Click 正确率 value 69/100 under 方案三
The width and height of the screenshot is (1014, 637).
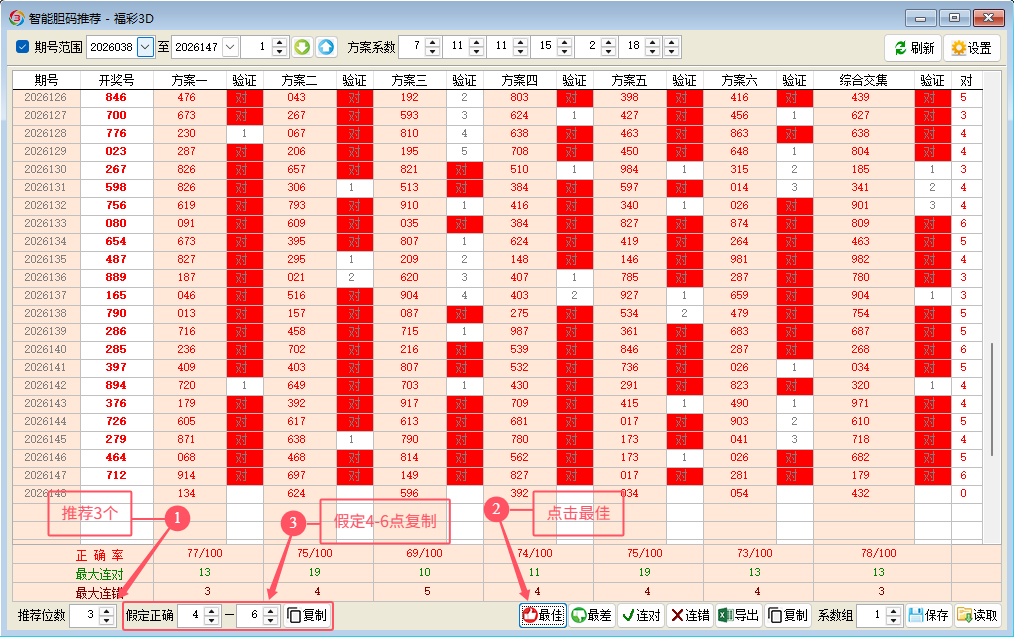coord(424,554)
